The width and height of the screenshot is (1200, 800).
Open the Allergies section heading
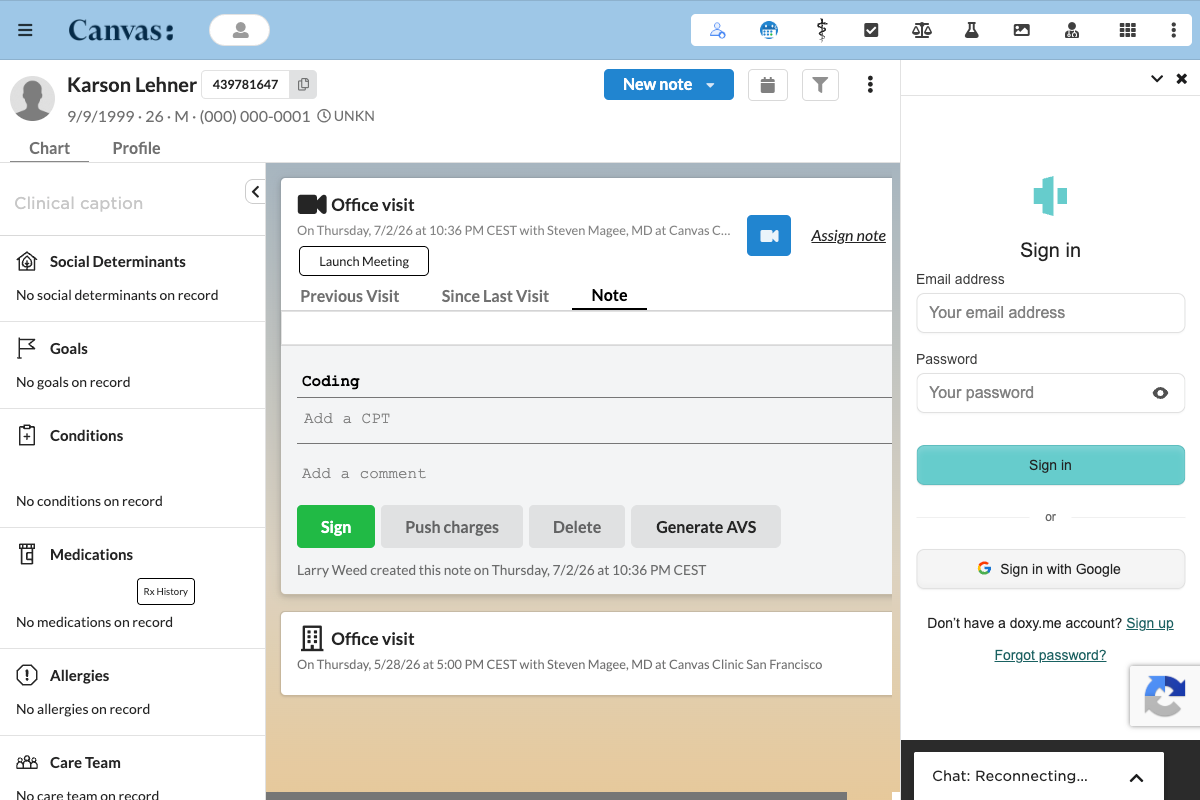[x=80, y=676]
